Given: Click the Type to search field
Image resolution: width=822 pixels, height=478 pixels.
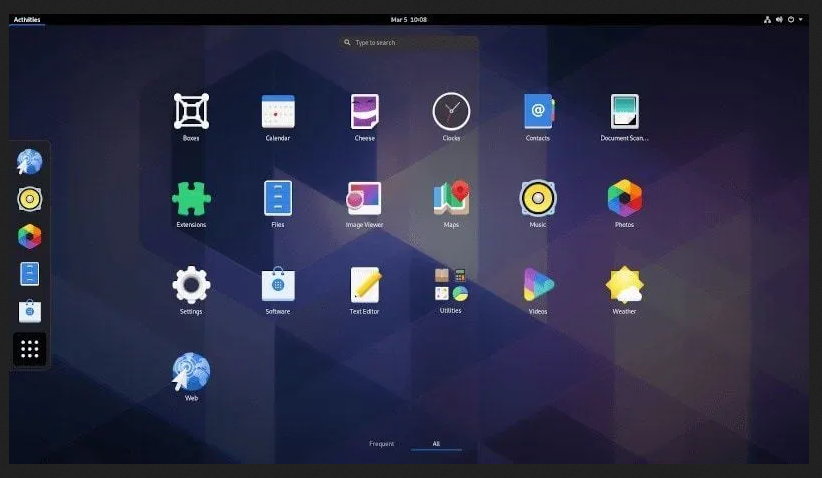Looking at the screenshot, I should (408, 42).
